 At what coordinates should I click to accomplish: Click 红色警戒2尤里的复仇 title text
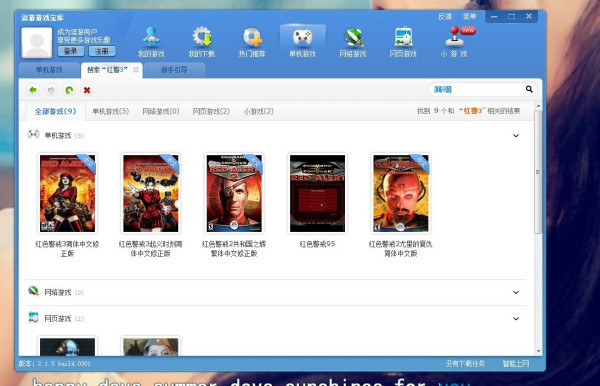tap(401, 248)
